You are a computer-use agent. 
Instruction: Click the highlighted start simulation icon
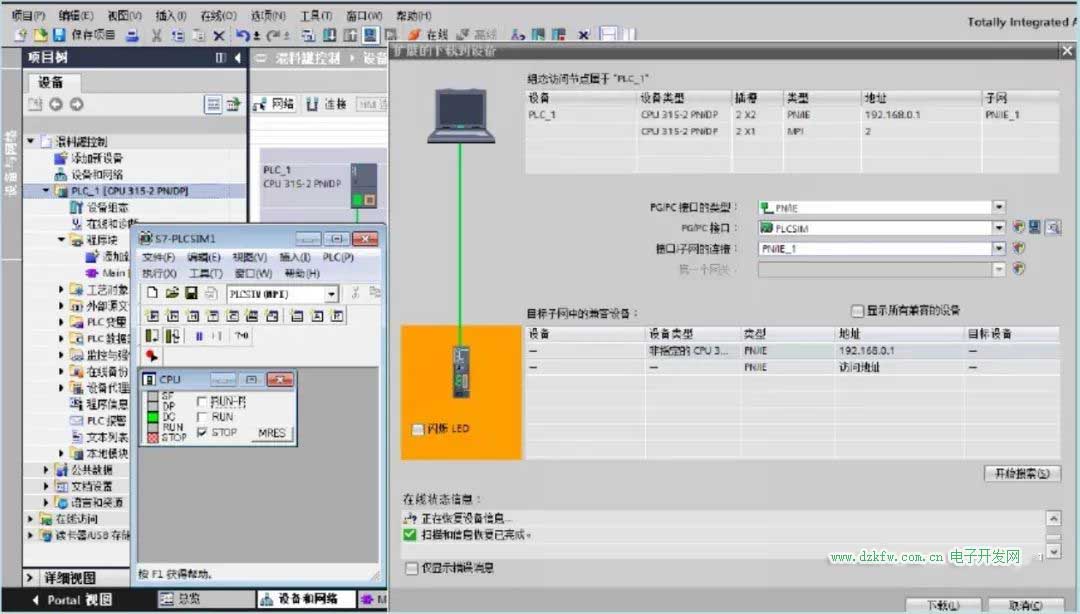tap(371, 34)
